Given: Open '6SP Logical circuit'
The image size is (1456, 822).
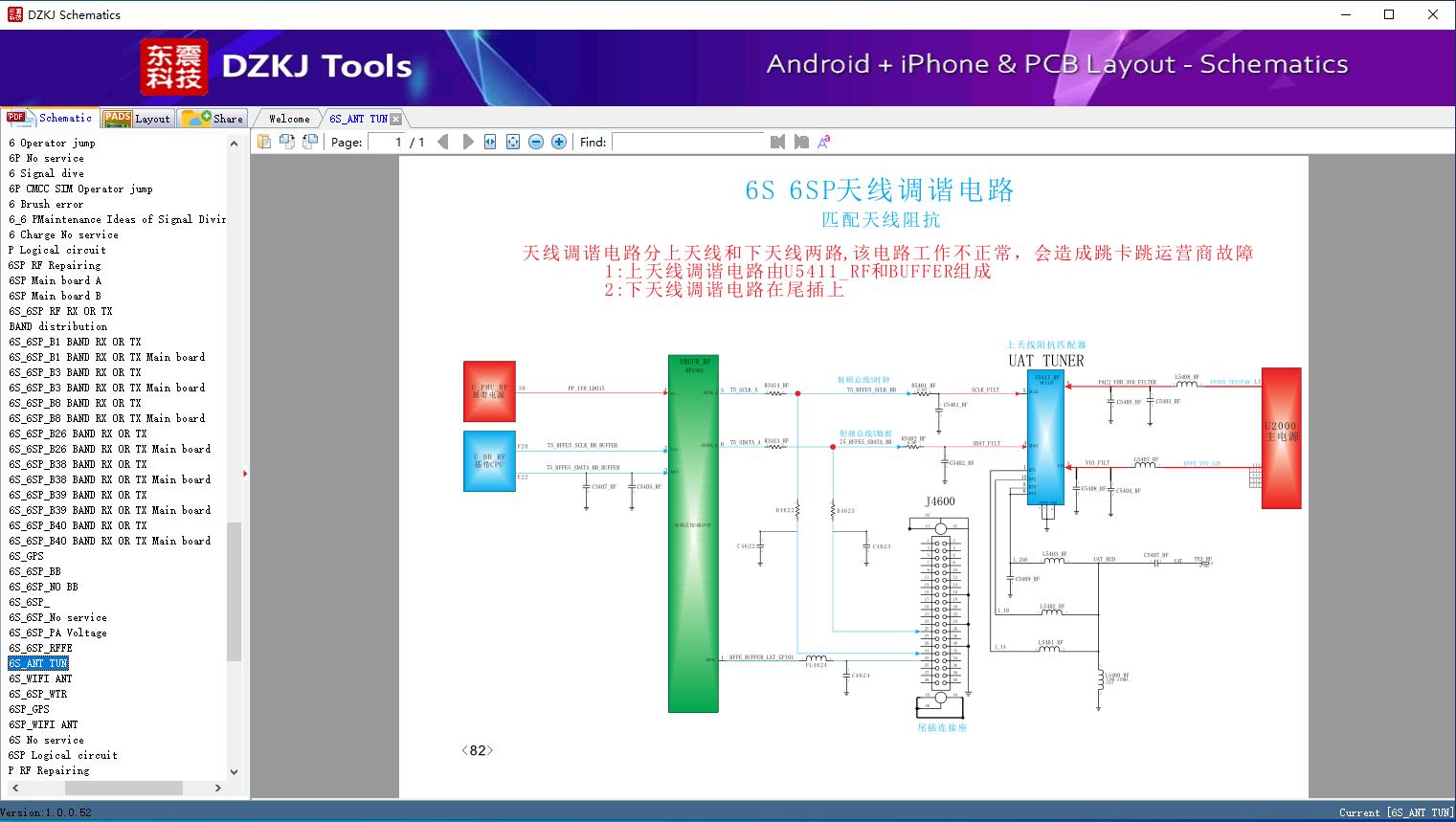Looking at the screenshot, I should tap(62, 755).
